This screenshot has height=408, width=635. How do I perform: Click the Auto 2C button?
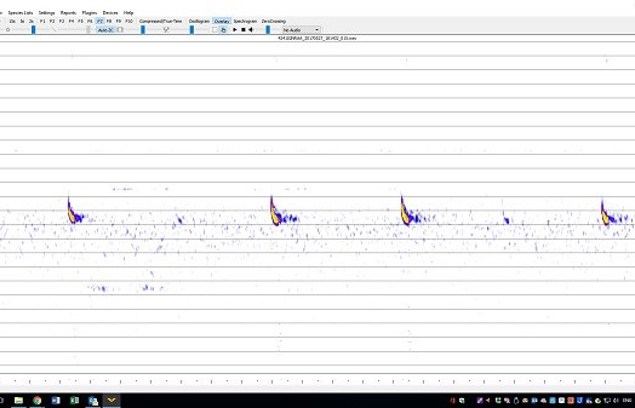[105, 30]
